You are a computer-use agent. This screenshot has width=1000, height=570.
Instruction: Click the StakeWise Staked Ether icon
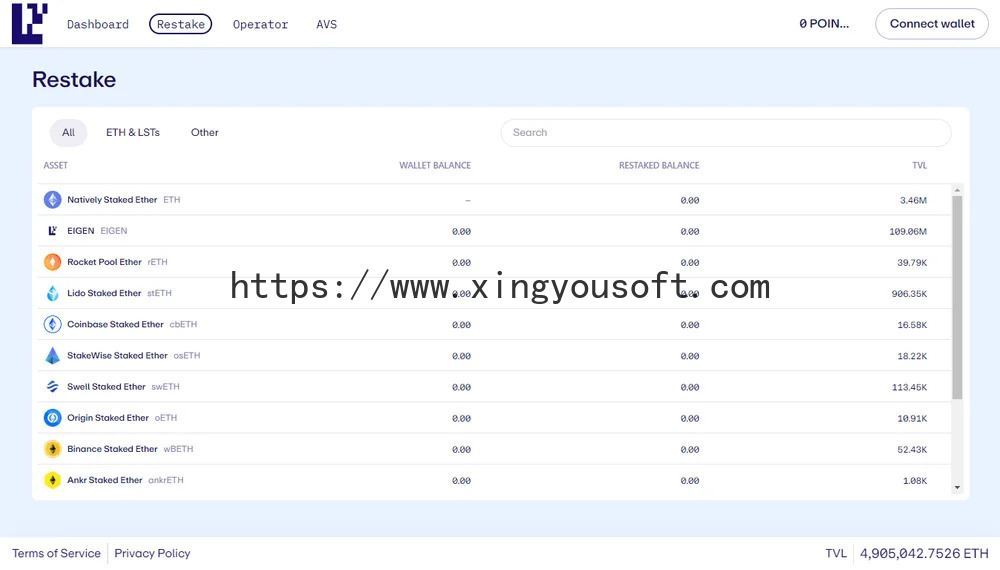pos(52,355)
